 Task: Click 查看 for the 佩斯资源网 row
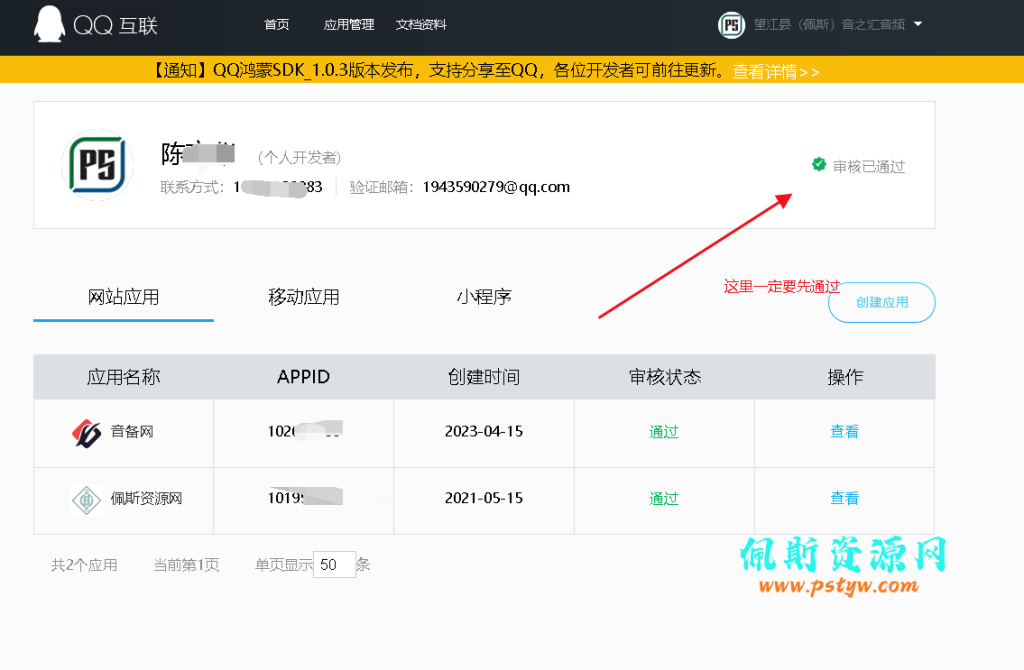pyautogui.click(x=844, y=498)
